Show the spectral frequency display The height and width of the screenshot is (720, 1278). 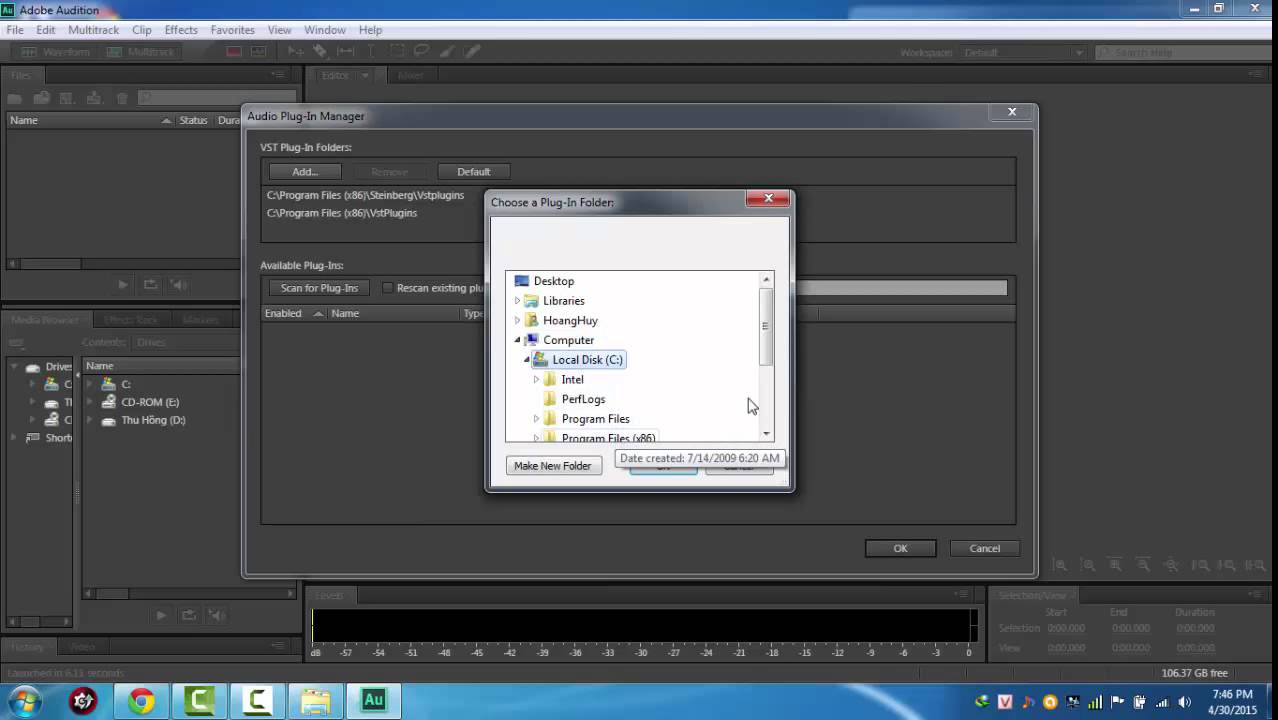coord(234,52)
